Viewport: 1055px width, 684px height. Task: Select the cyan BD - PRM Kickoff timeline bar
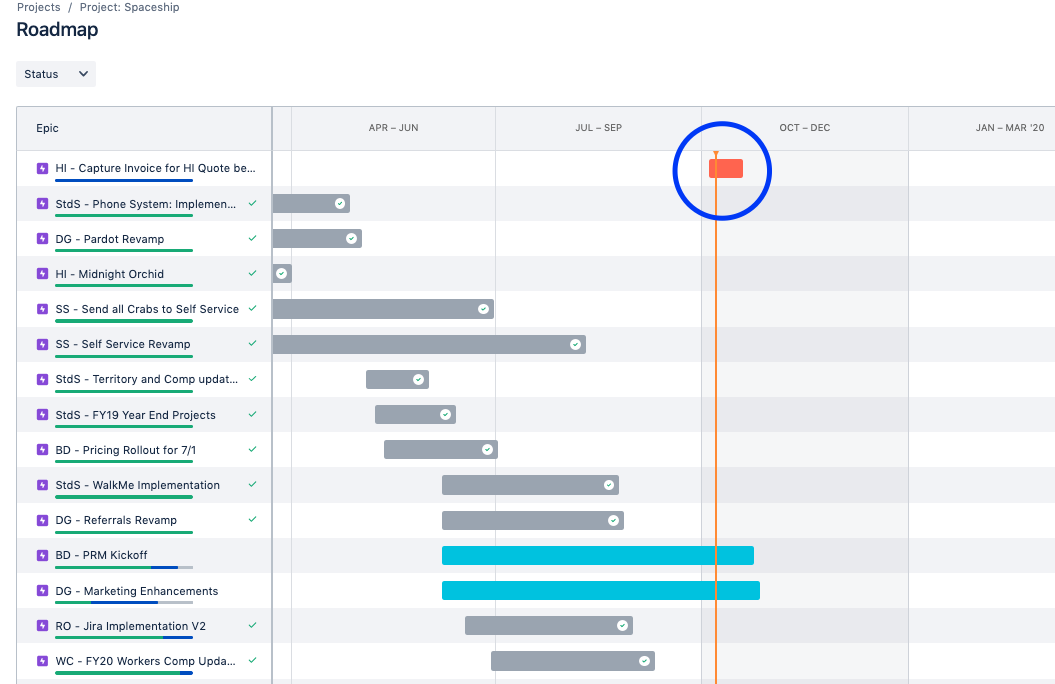pyautogui.click(x=597, y=556)
